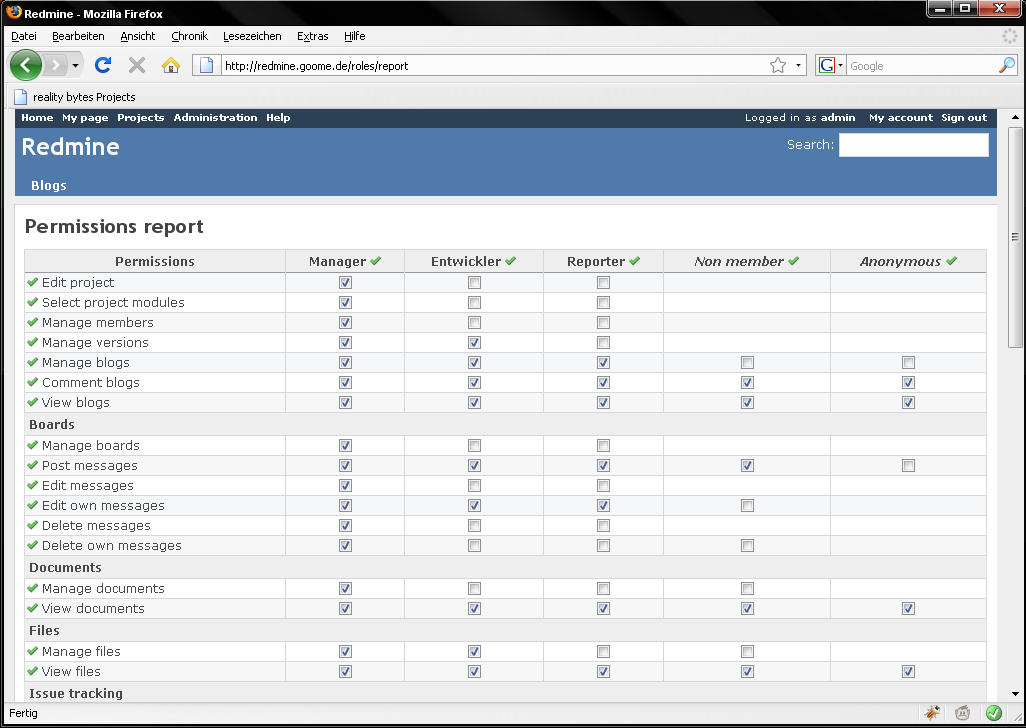This screenshot has width=1026, height=728.
Task: Open the Lesezeichen menu
Action: 252,36
